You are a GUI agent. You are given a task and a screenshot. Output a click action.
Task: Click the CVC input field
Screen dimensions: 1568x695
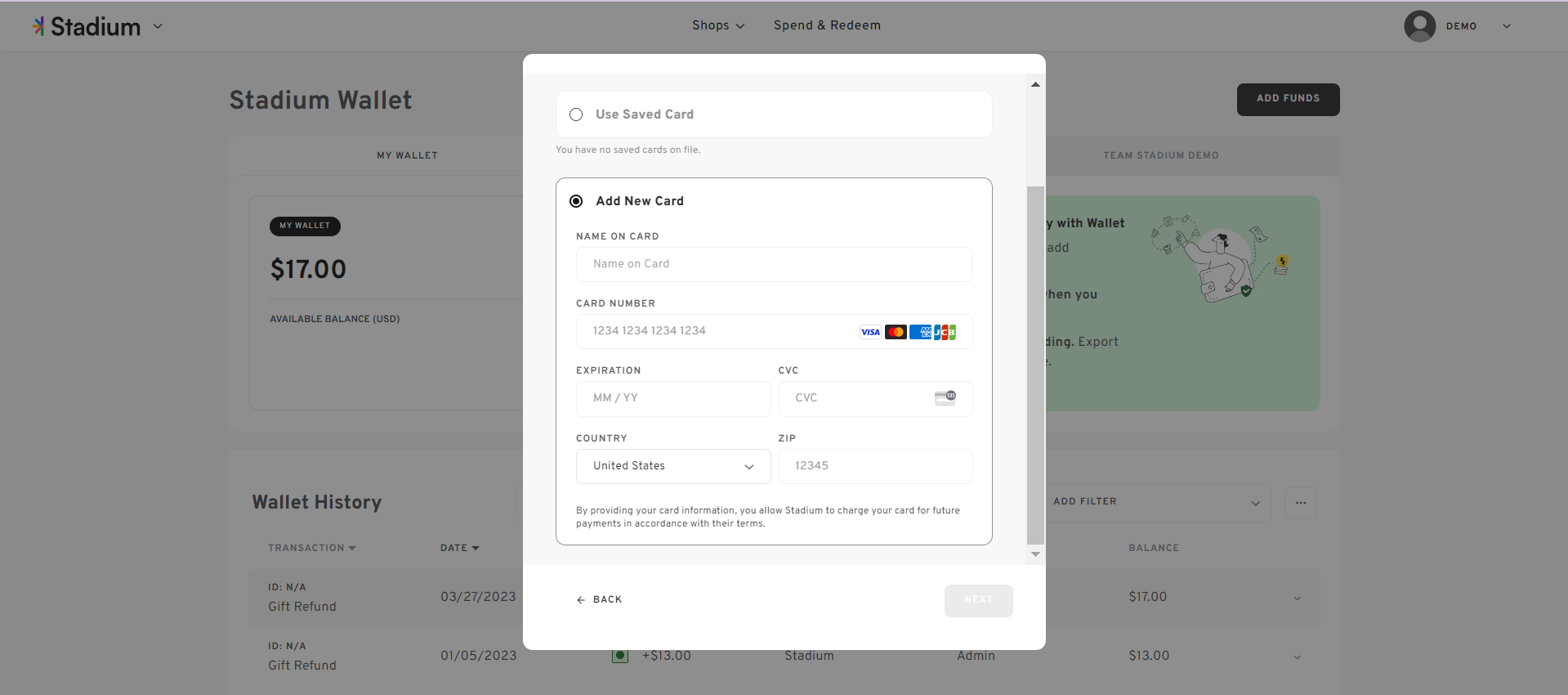[875, 398]
